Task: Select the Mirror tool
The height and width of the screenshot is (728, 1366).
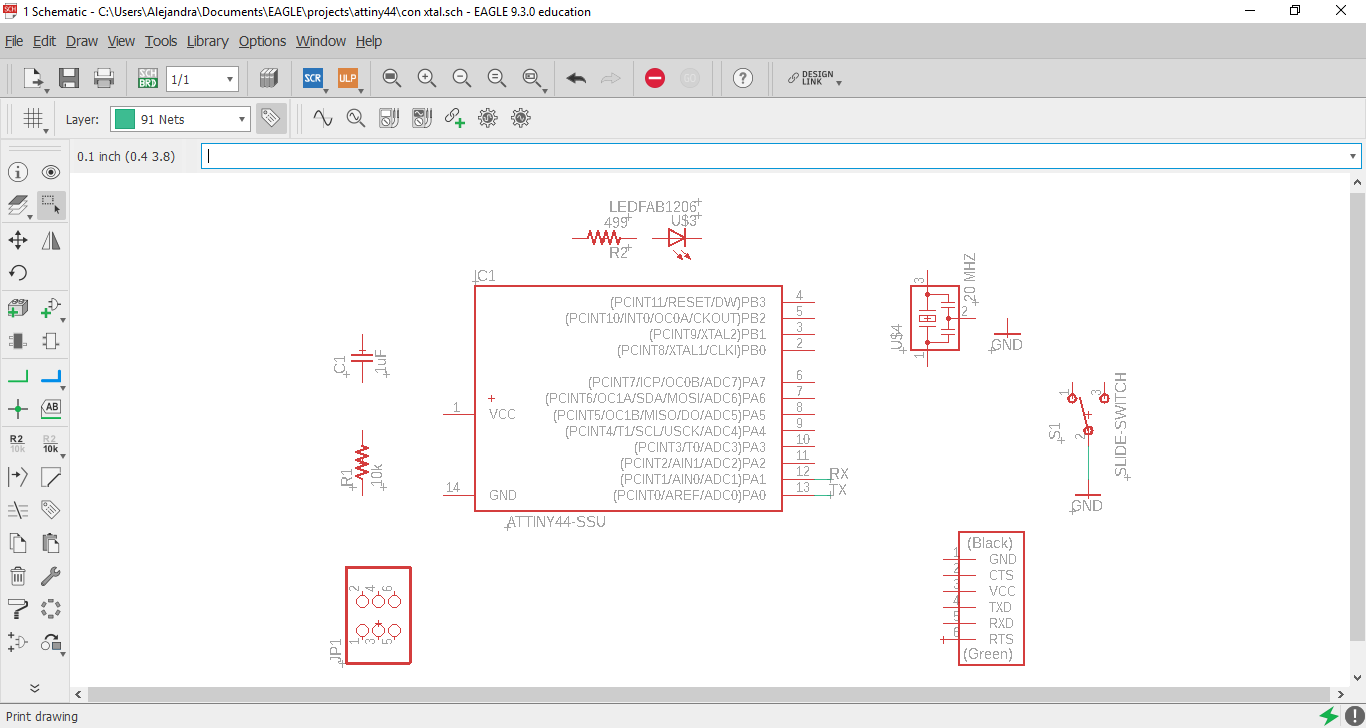Action: coord(51,240)
